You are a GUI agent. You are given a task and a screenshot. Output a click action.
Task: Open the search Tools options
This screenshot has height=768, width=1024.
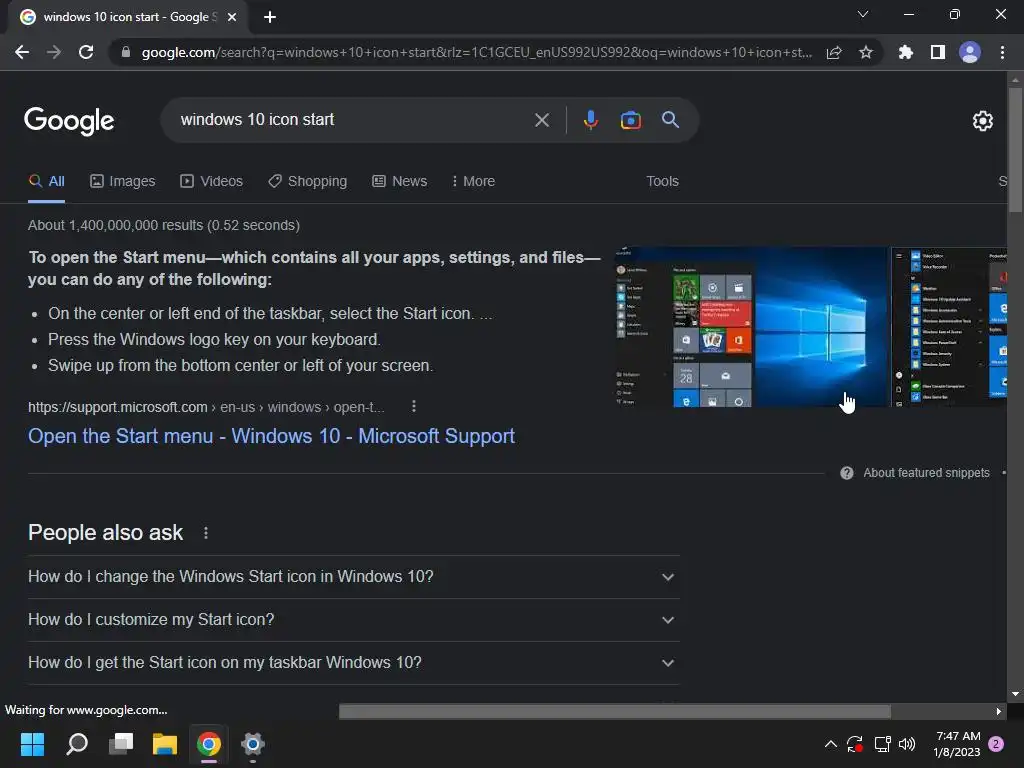click(662, 182)
